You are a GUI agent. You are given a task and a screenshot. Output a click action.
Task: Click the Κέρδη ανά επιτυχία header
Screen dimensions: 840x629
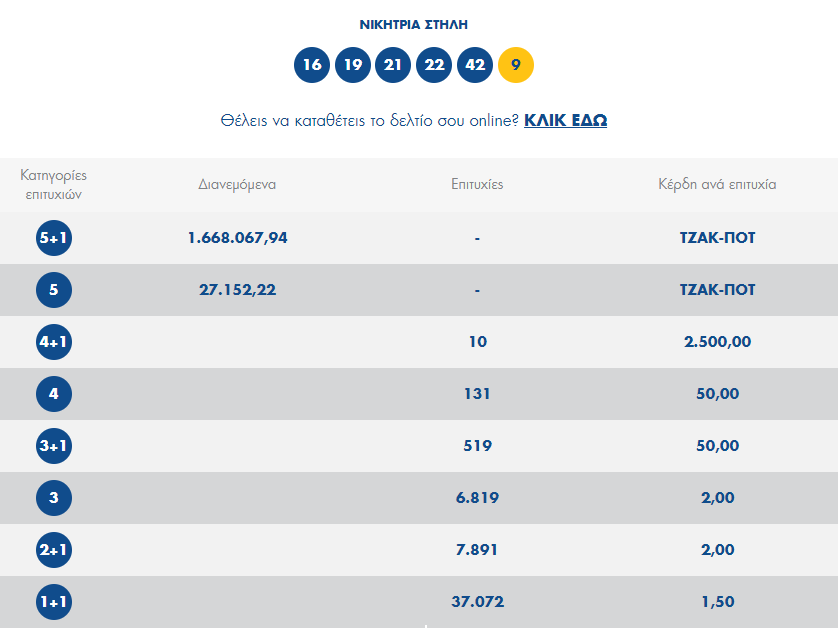point(717,185)
